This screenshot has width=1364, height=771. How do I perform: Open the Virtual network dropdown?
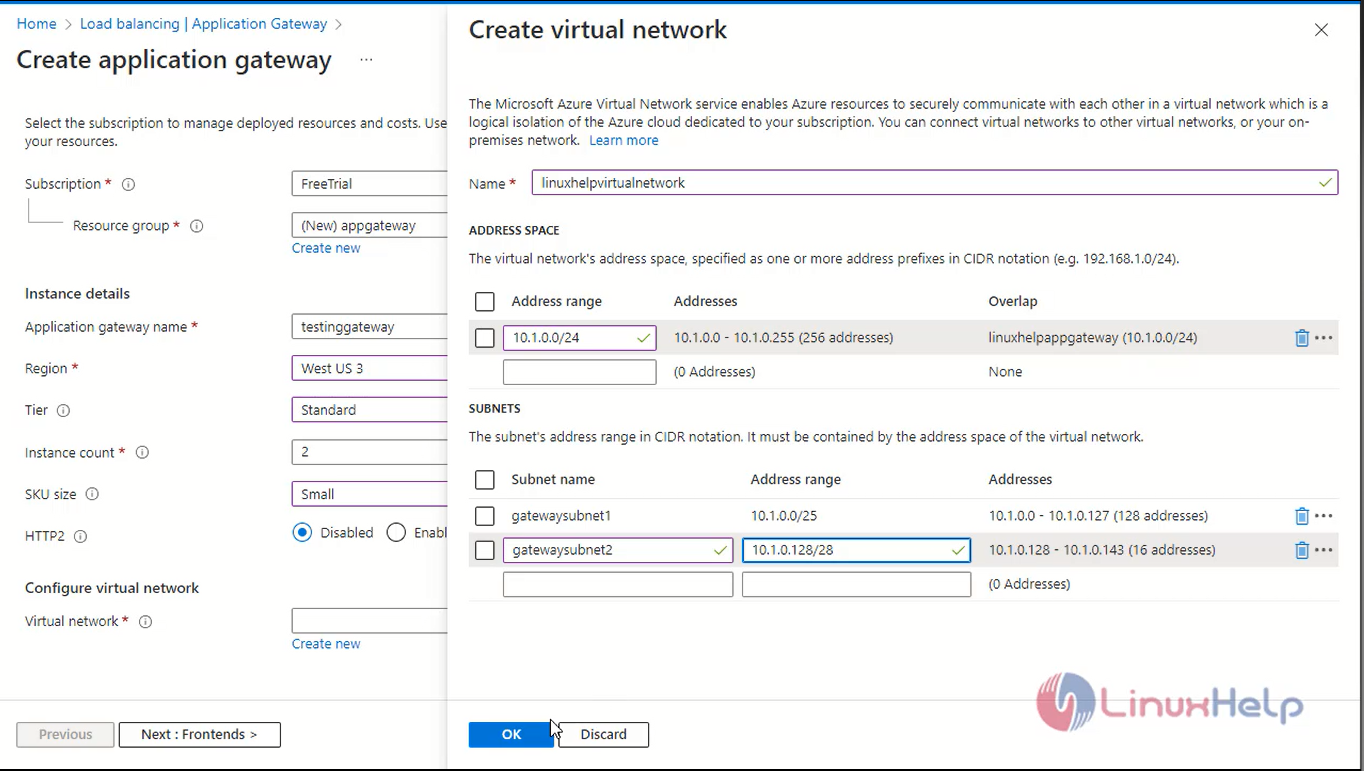(x=369, y=620)
